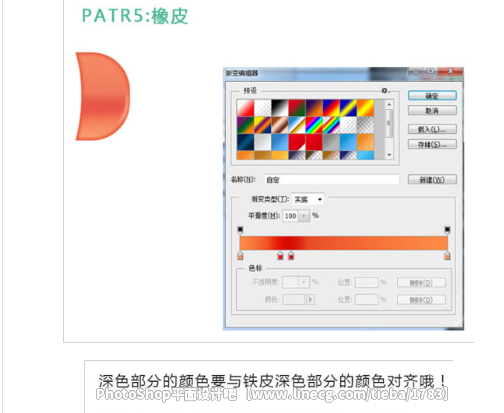Select the second red color stop
This screenshot has width=504, height=413.
[x=291, y=256]
